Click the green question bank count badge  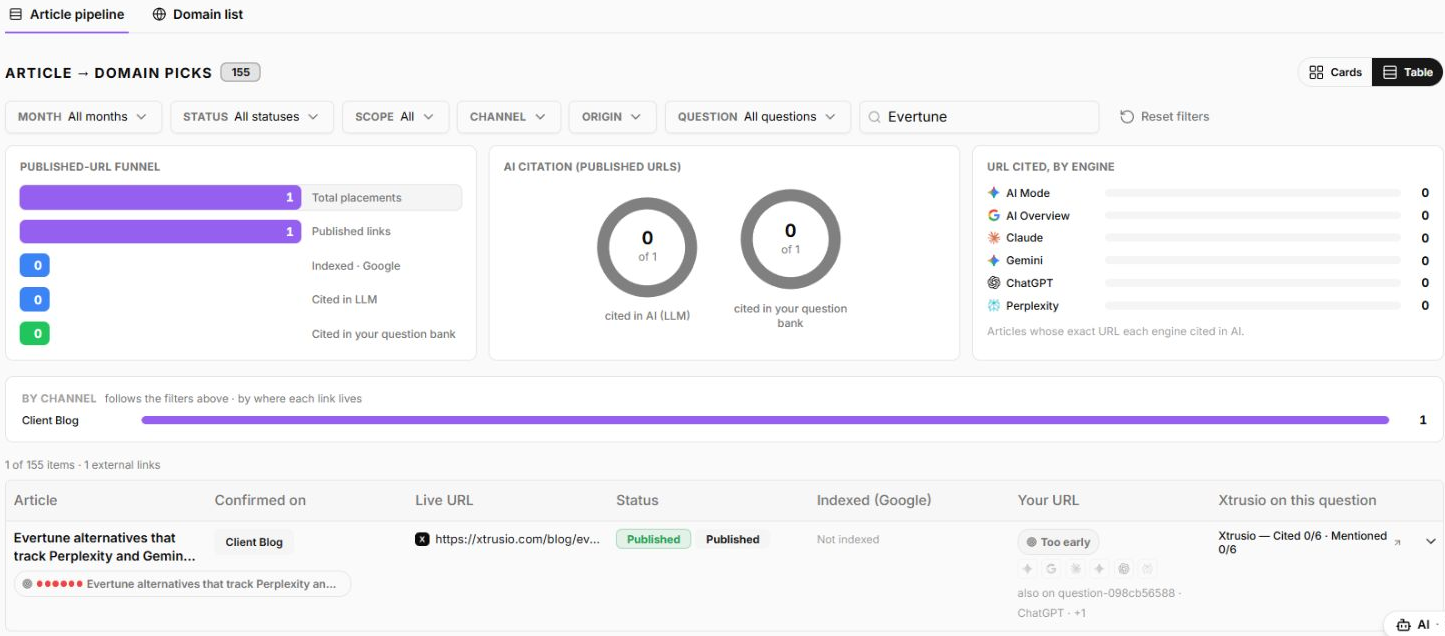click(x=35, y=333)
